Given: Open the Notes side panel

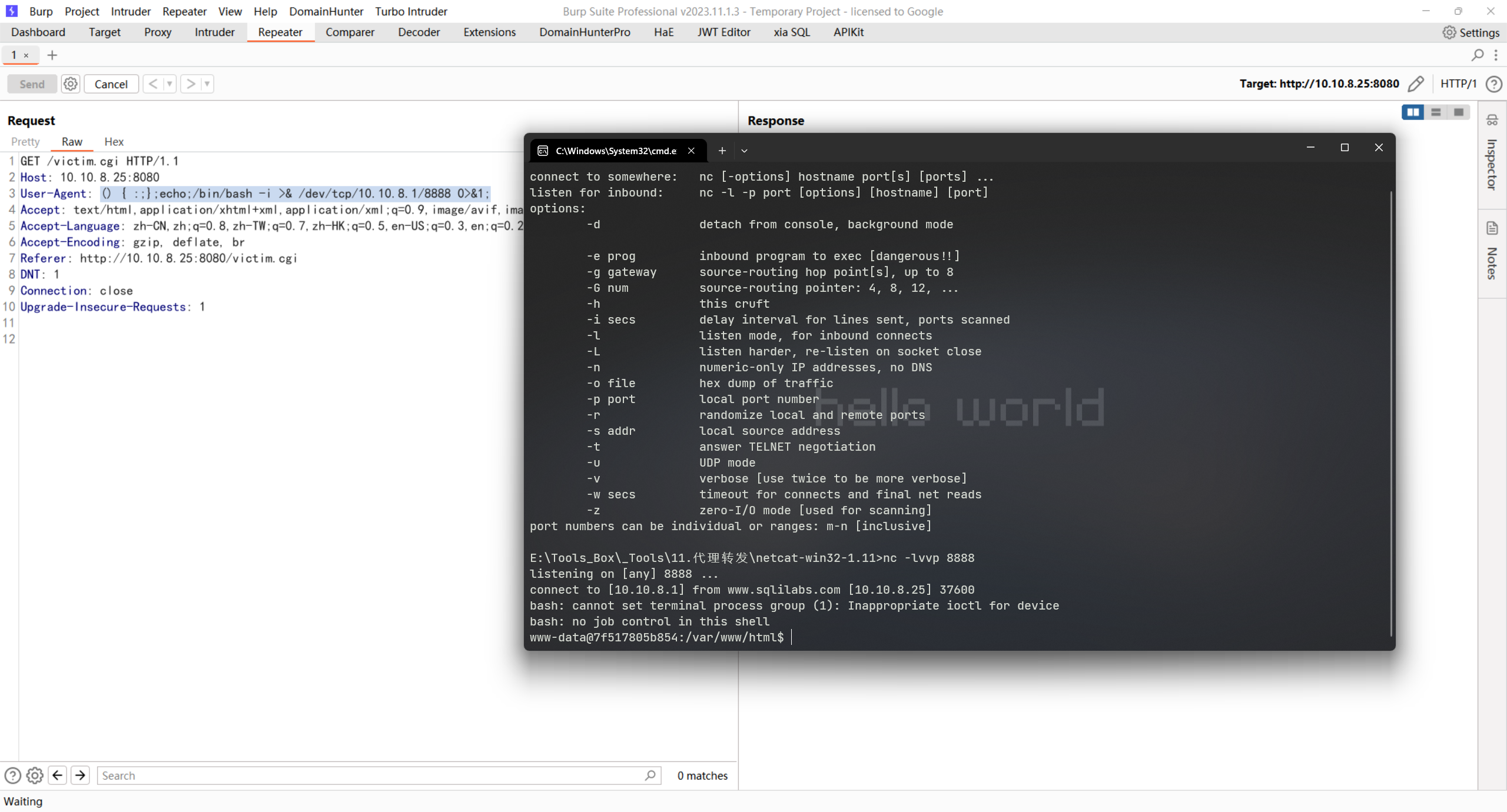Looking at the screenshot, I should click(1492, 252).
